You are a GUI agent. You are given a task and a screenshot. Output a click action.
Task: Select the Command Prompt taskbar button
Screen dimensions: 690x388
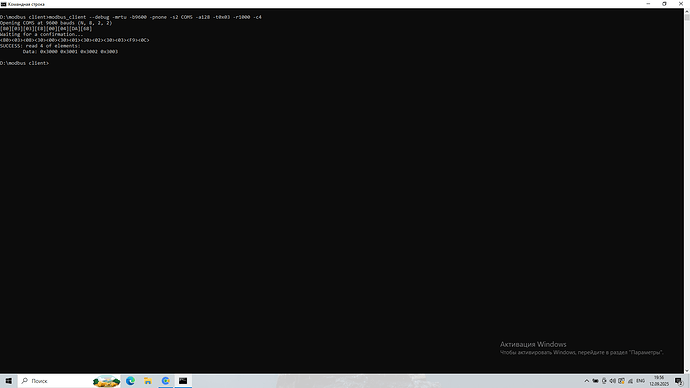pyautogui.click(x=183, y=381)
